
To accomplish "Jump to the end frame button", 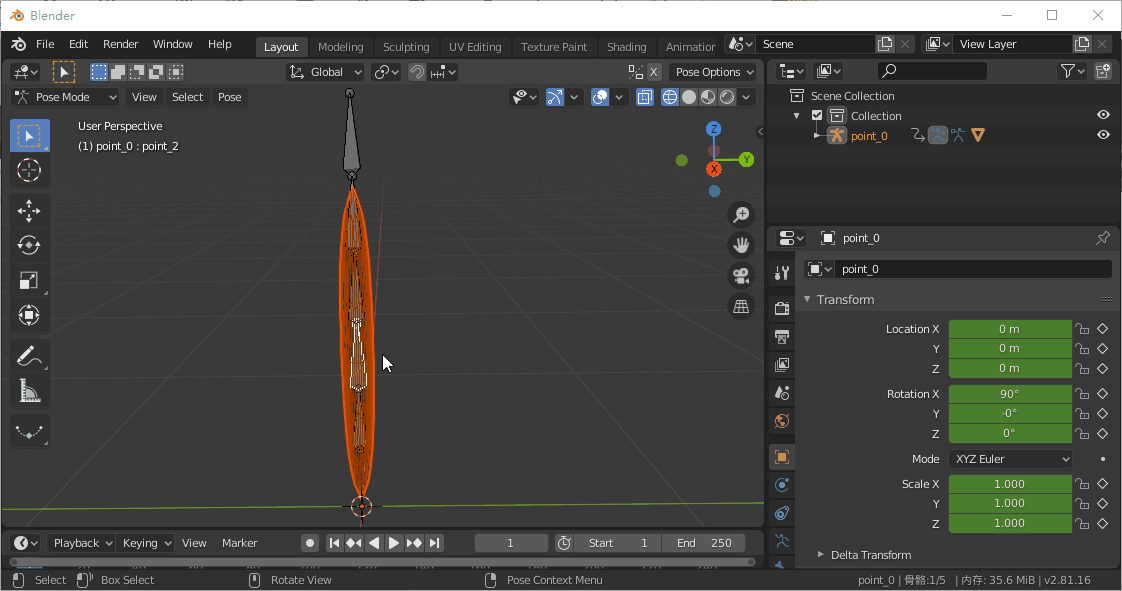I will (x=434, y=543).
